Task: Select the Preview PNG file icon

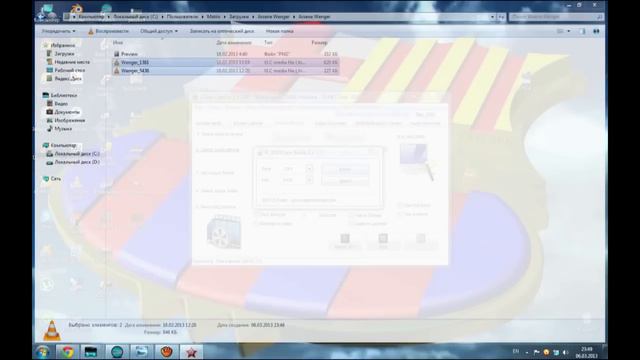Action: (117, 54)
